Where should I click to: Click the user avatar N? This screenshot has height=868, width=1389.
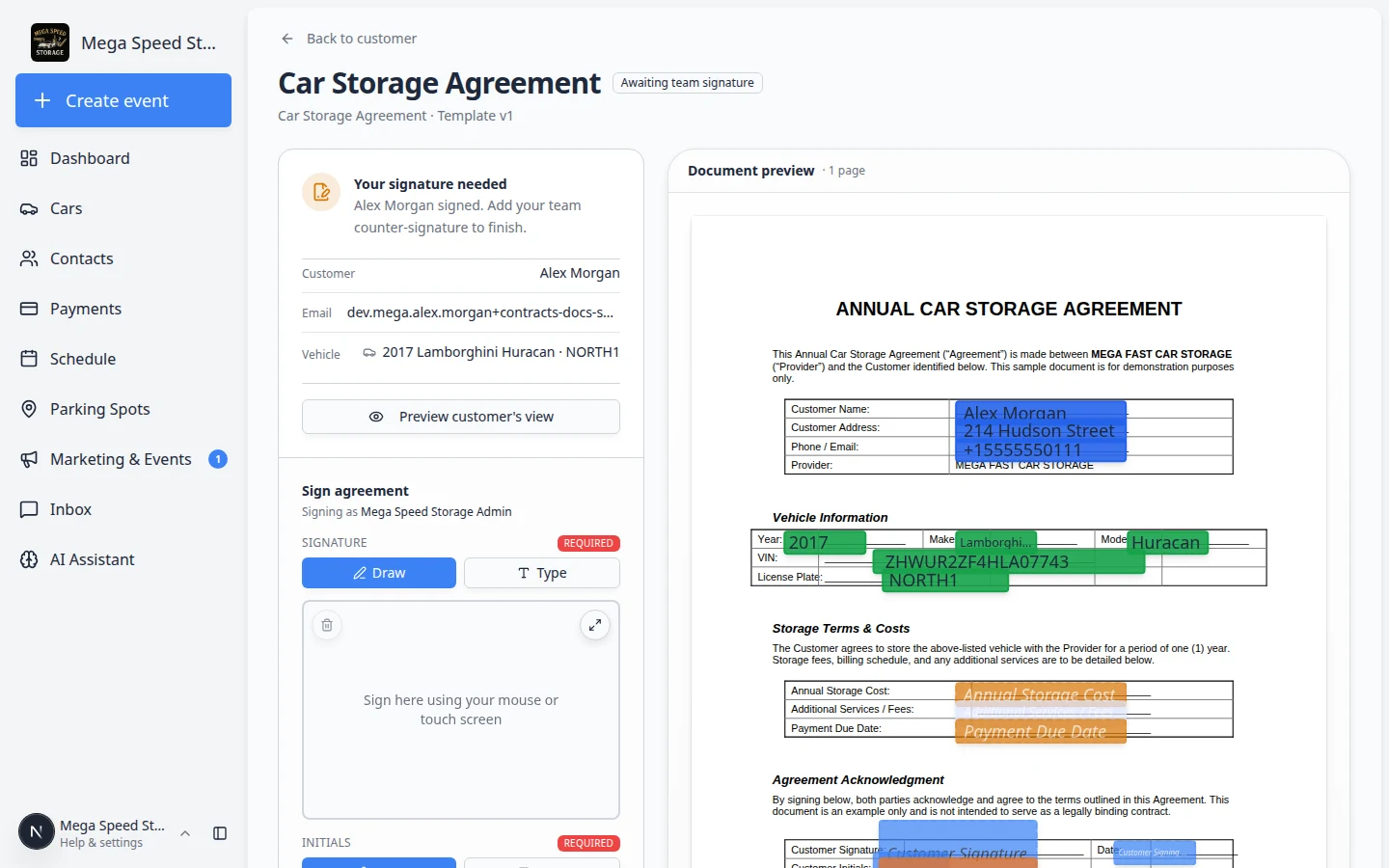(x=37, y=831)
